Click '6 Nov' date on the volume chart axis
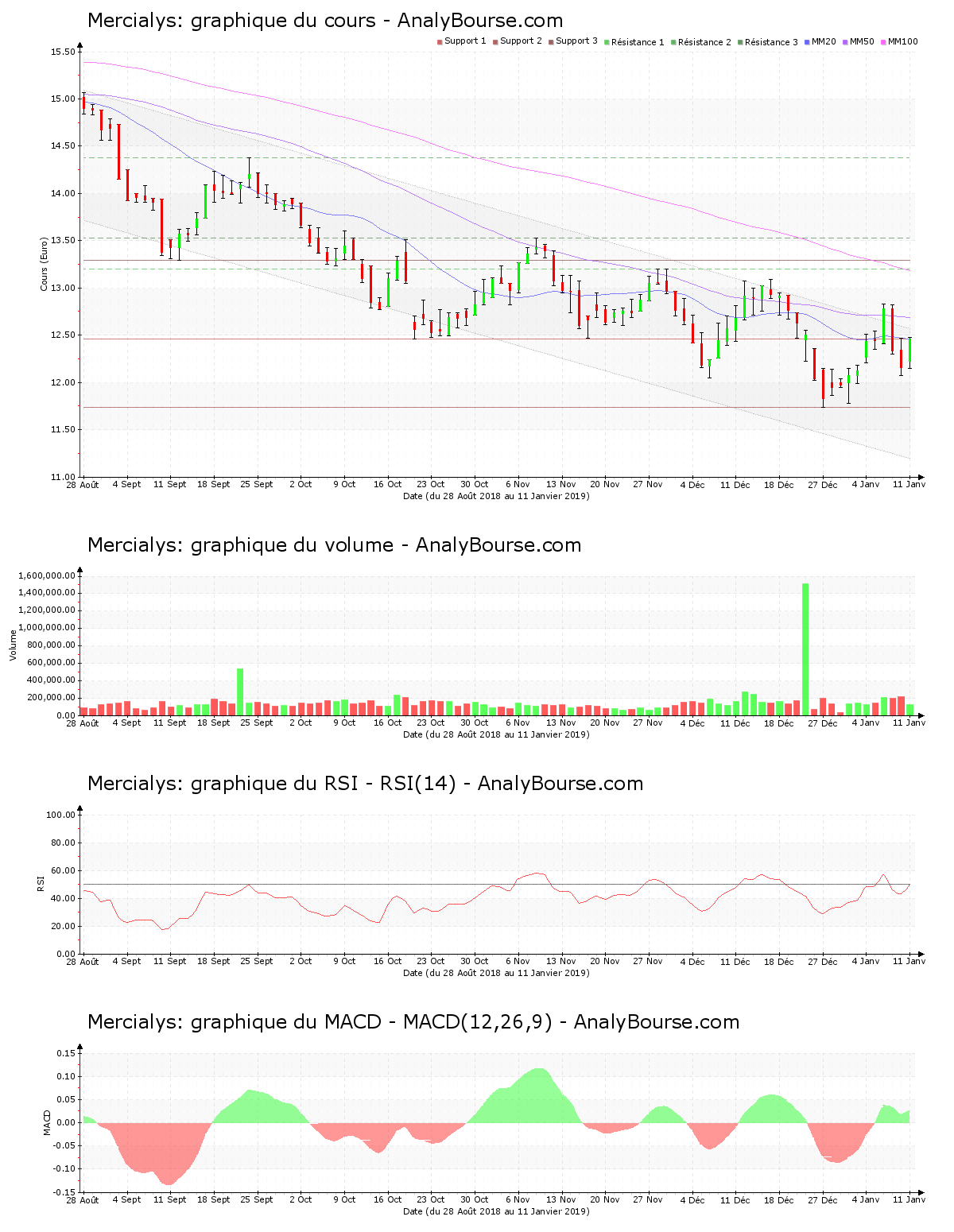Screen dimensions: 954x1232 point(518,723)
